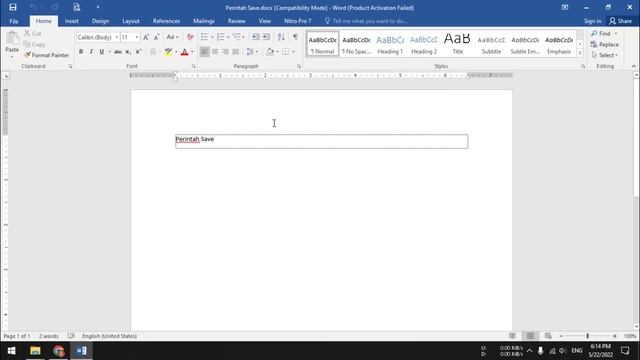Clear all formatting icon
This screenshot has height=360, width=640.
[x=190, y=37]
